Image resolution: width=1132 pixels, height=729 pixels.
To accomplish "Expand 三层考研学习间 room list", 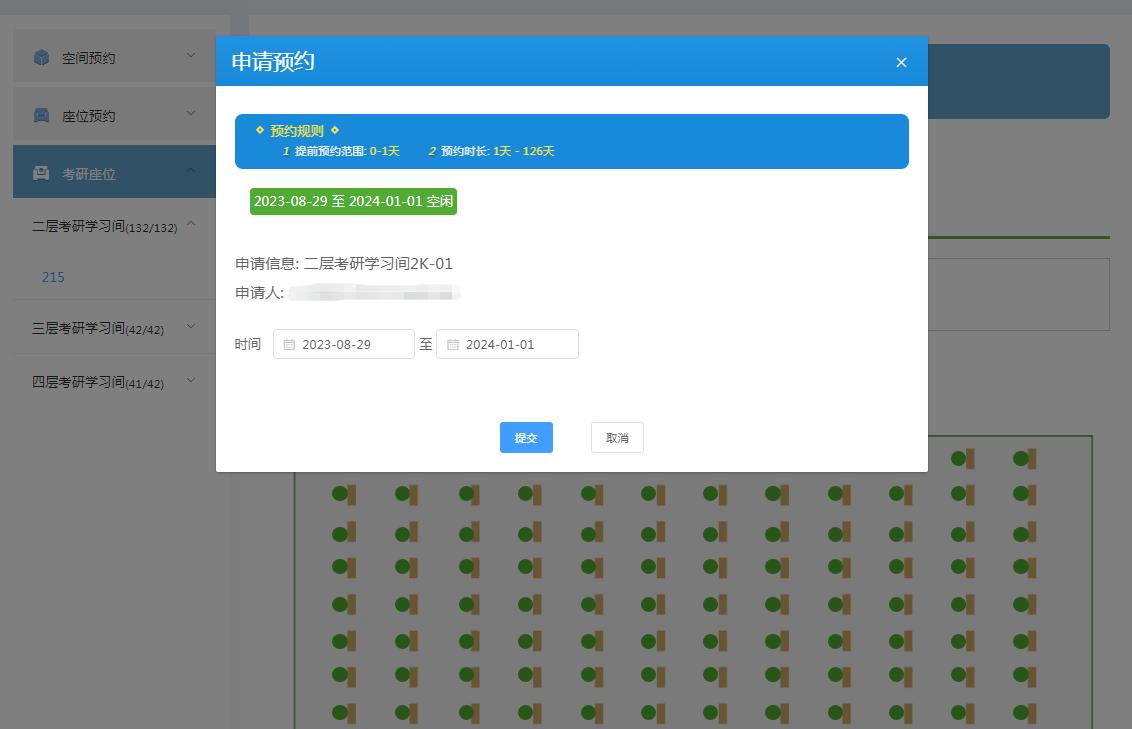I will click(192, 327).
